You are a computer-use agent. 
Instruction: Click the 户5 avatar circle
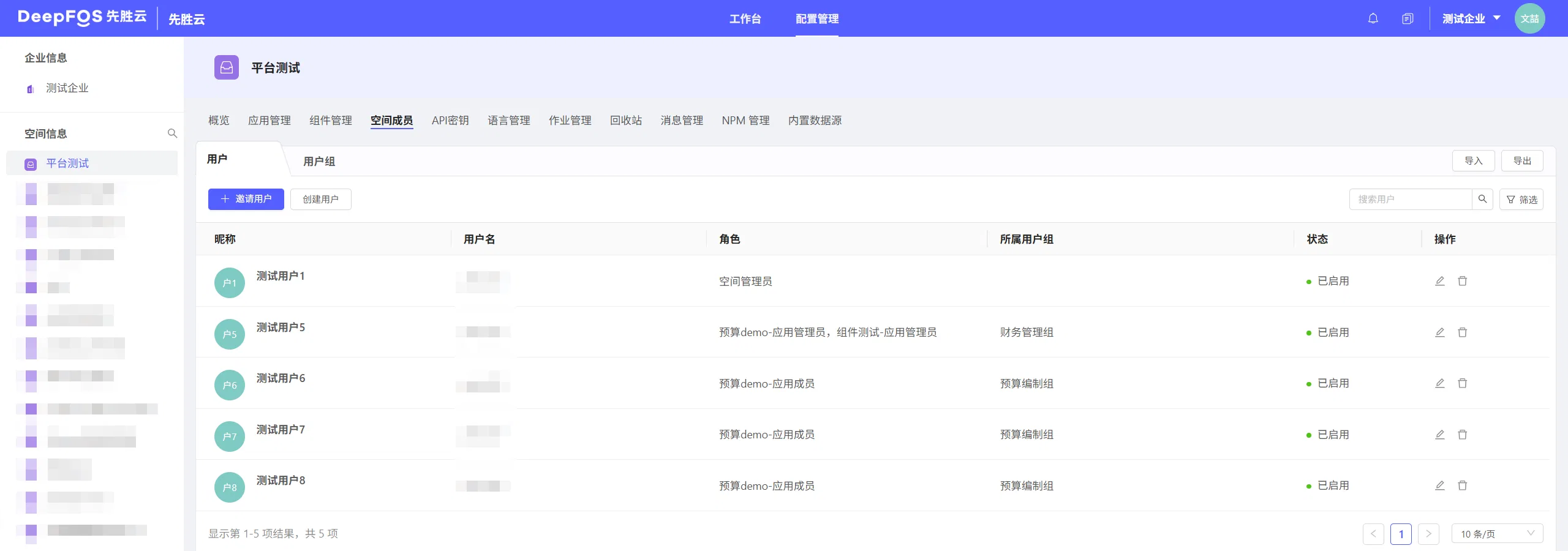click(x=230, y=334)
